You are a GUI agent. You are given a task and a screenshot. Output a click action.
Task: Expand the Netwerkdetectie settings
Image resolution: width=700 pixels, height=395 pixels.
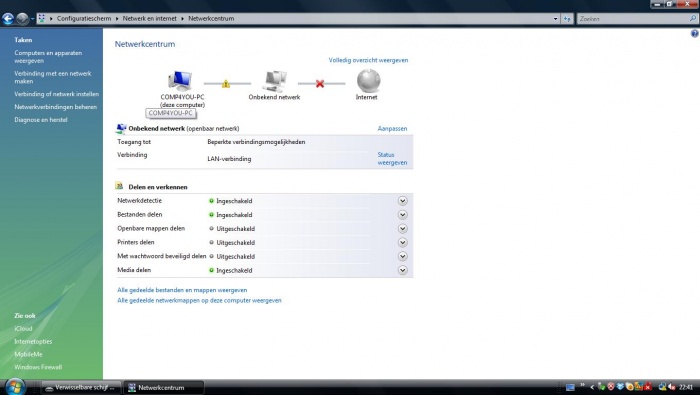(402, 201)
